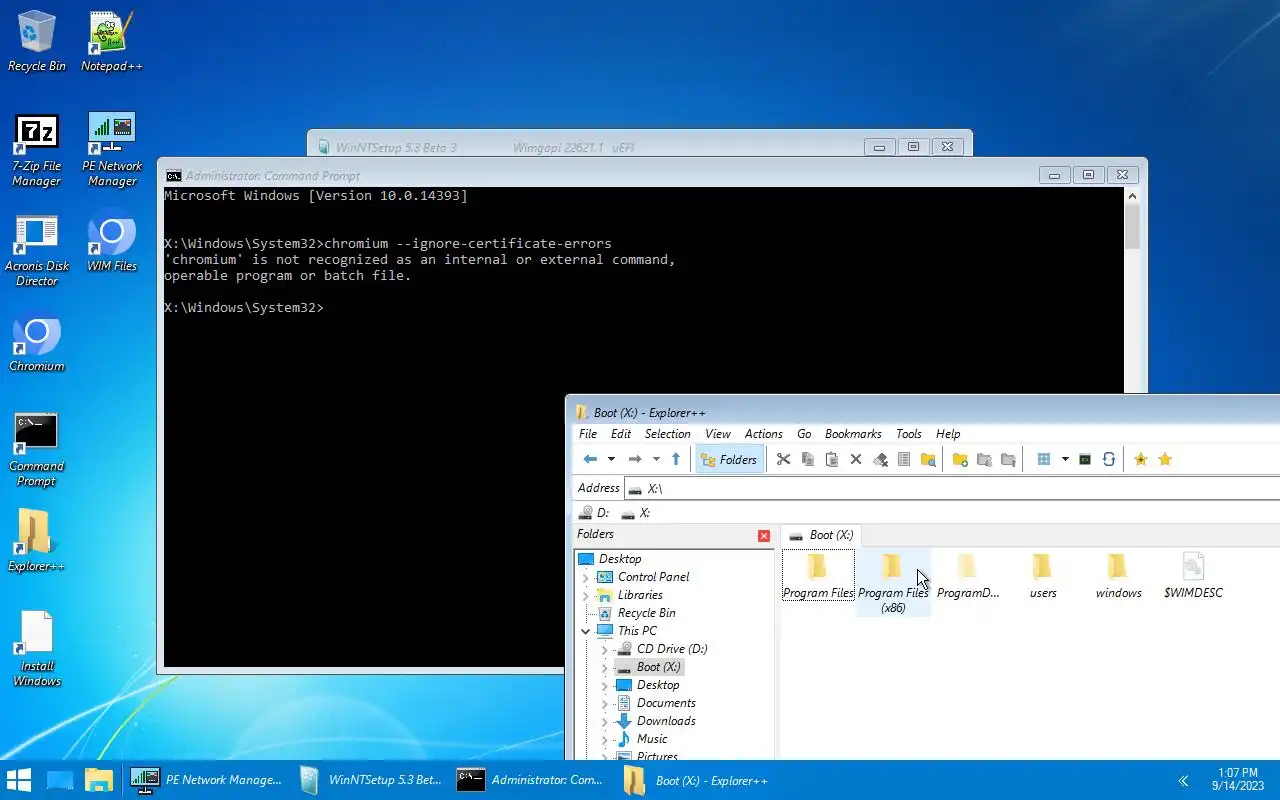Screen dimensions: 1280x800
Task: Collapse the This PC tree node
Action: pyautogui.click(x=586, y=631)
